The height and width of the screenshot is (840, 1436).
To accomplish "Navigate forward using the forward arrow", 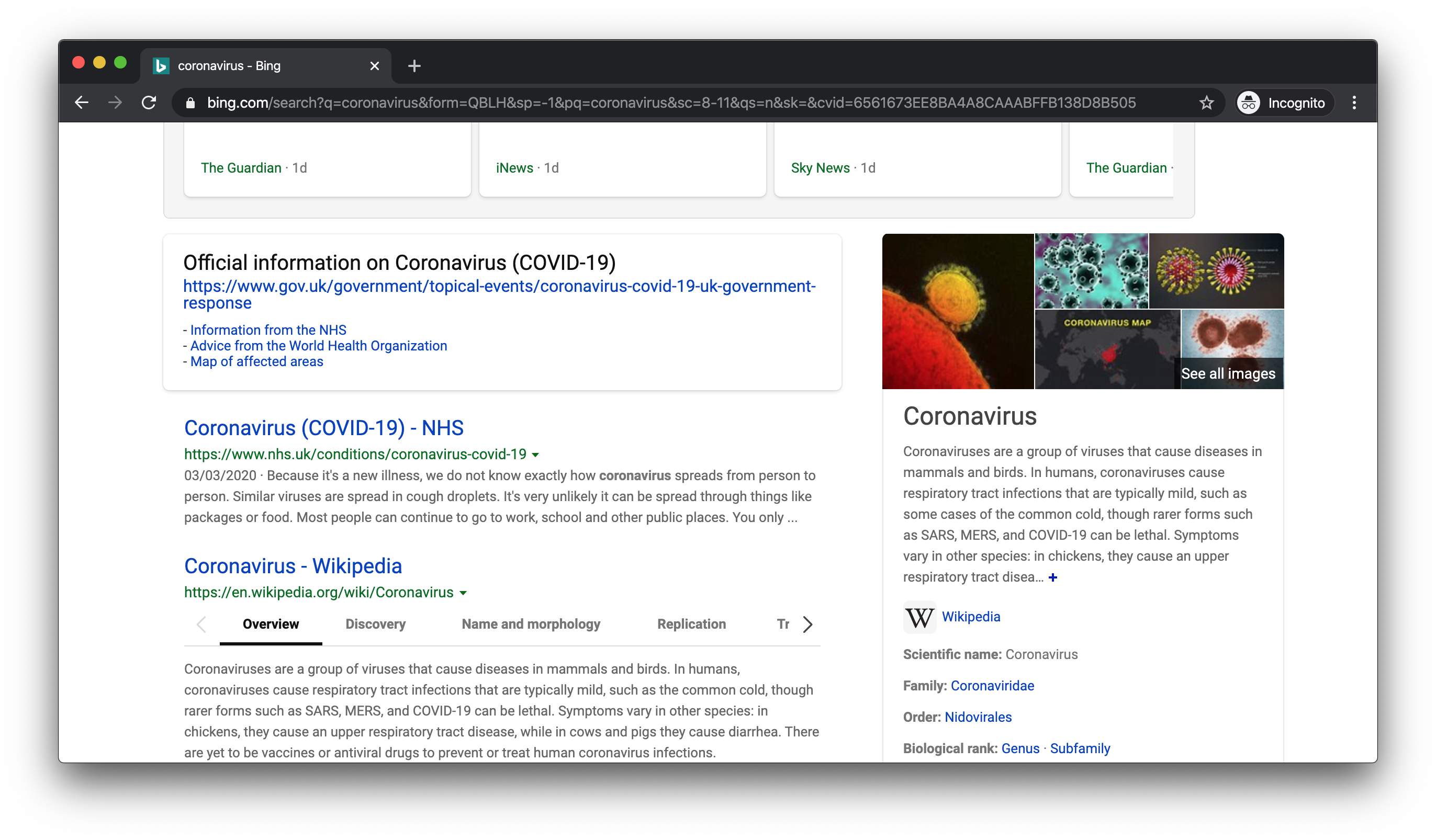I will click(116, 103).
